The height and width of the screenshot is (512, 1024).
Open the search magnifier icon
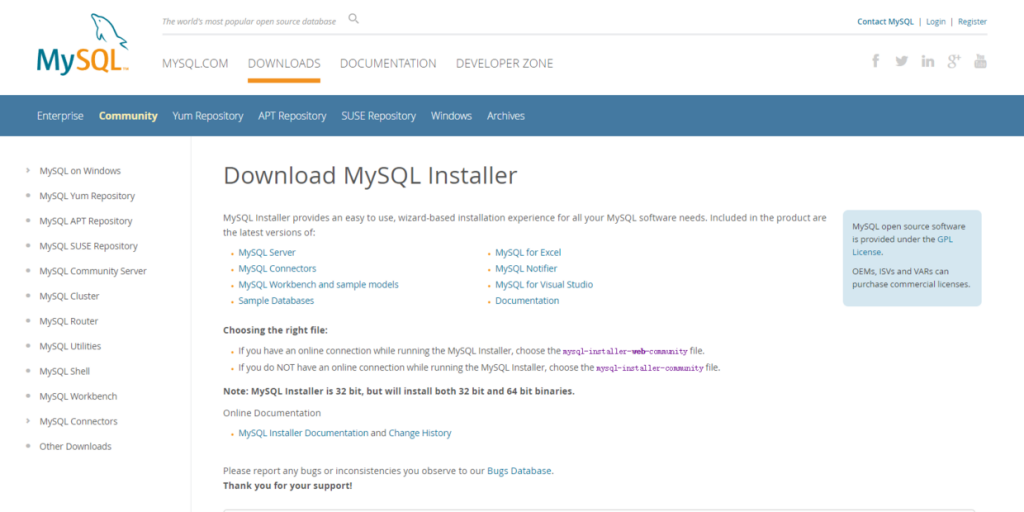[x=353, y=19]
